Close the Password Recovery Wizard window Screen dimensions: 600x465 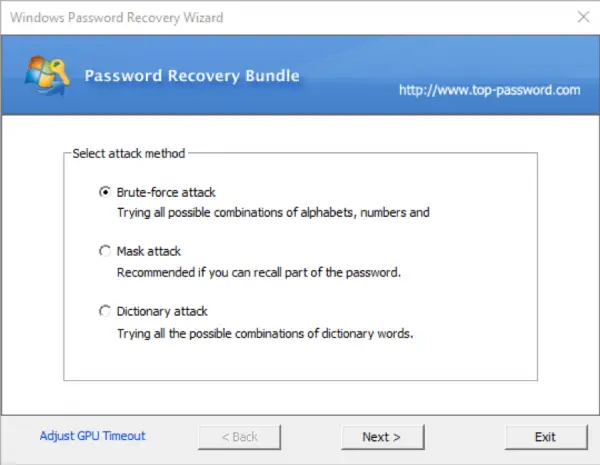pos(583,17)
